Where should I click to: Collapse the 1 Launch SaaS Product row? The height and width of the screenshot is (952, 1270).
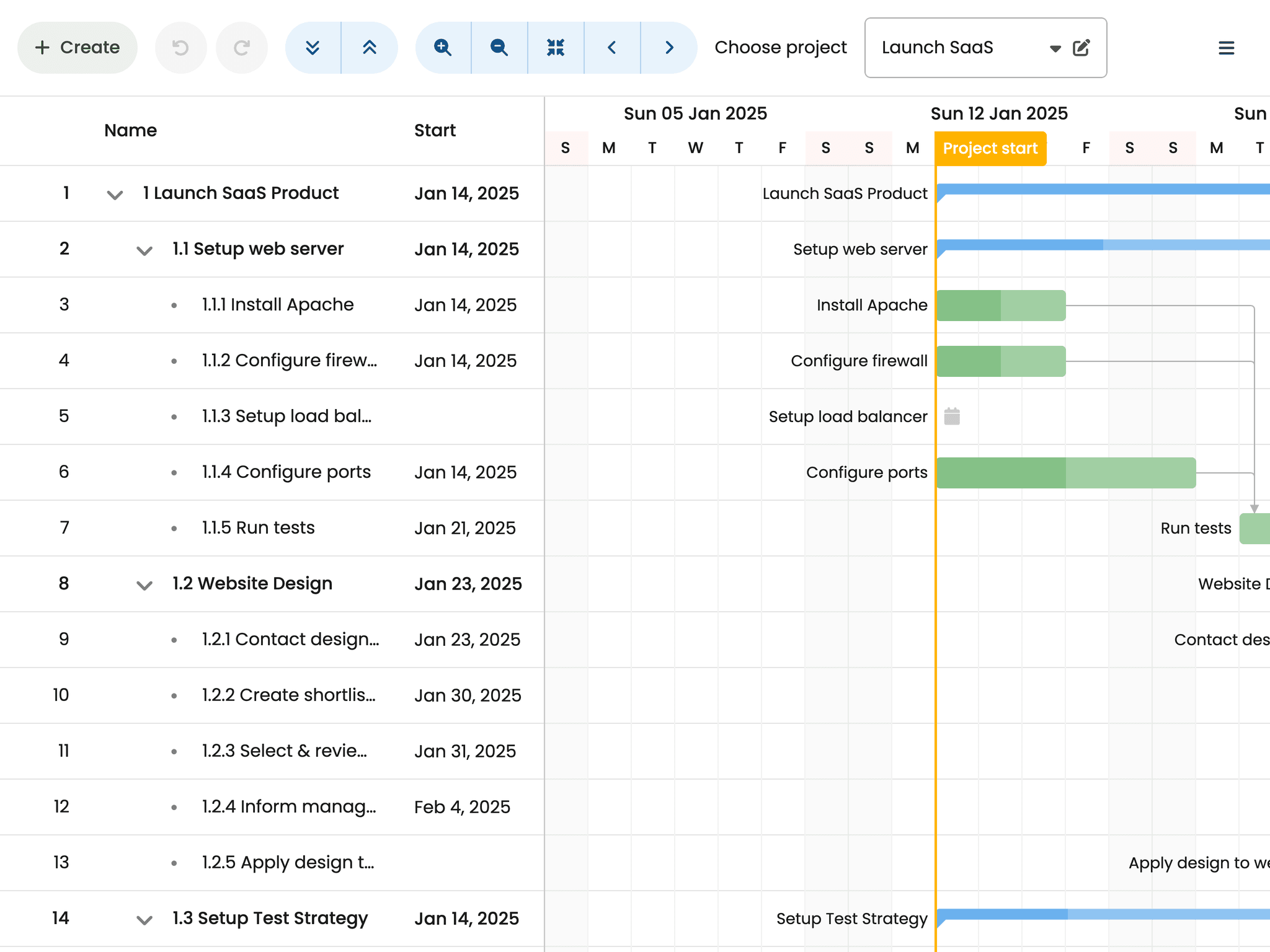115,195
